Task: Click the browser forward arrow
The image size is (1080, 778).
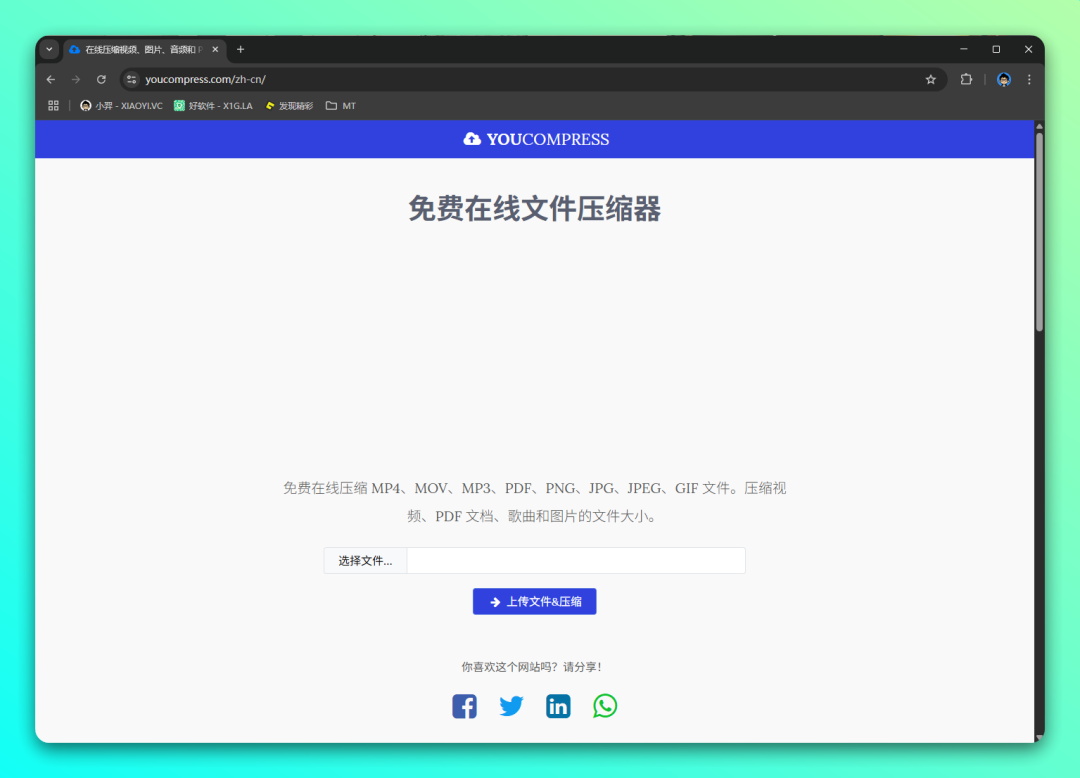Action: pyautogui.click(x=76, y=79)
